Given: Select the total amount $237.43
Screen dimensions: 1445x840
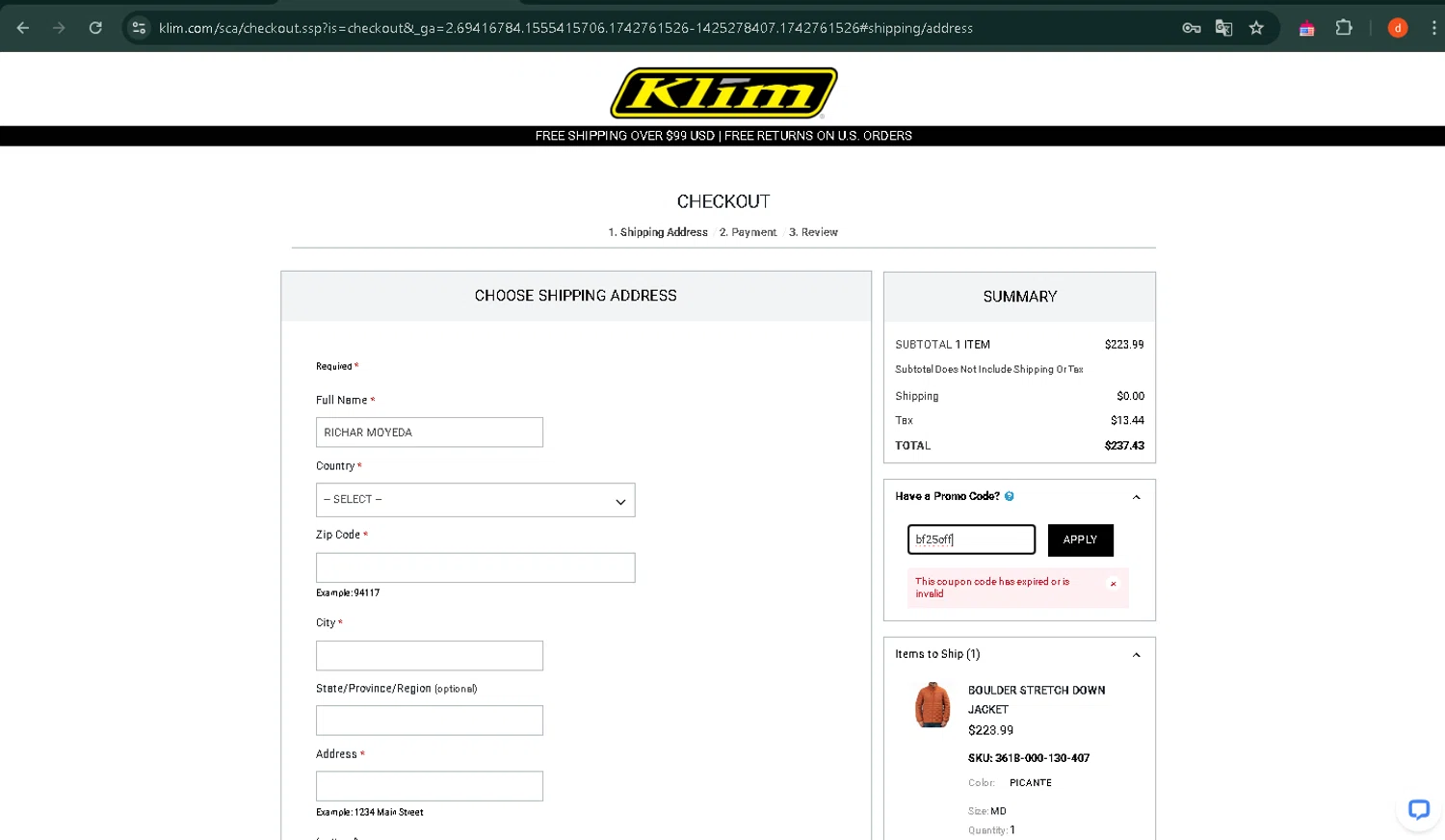Looking at the screenshot, I should [1124, 446].
